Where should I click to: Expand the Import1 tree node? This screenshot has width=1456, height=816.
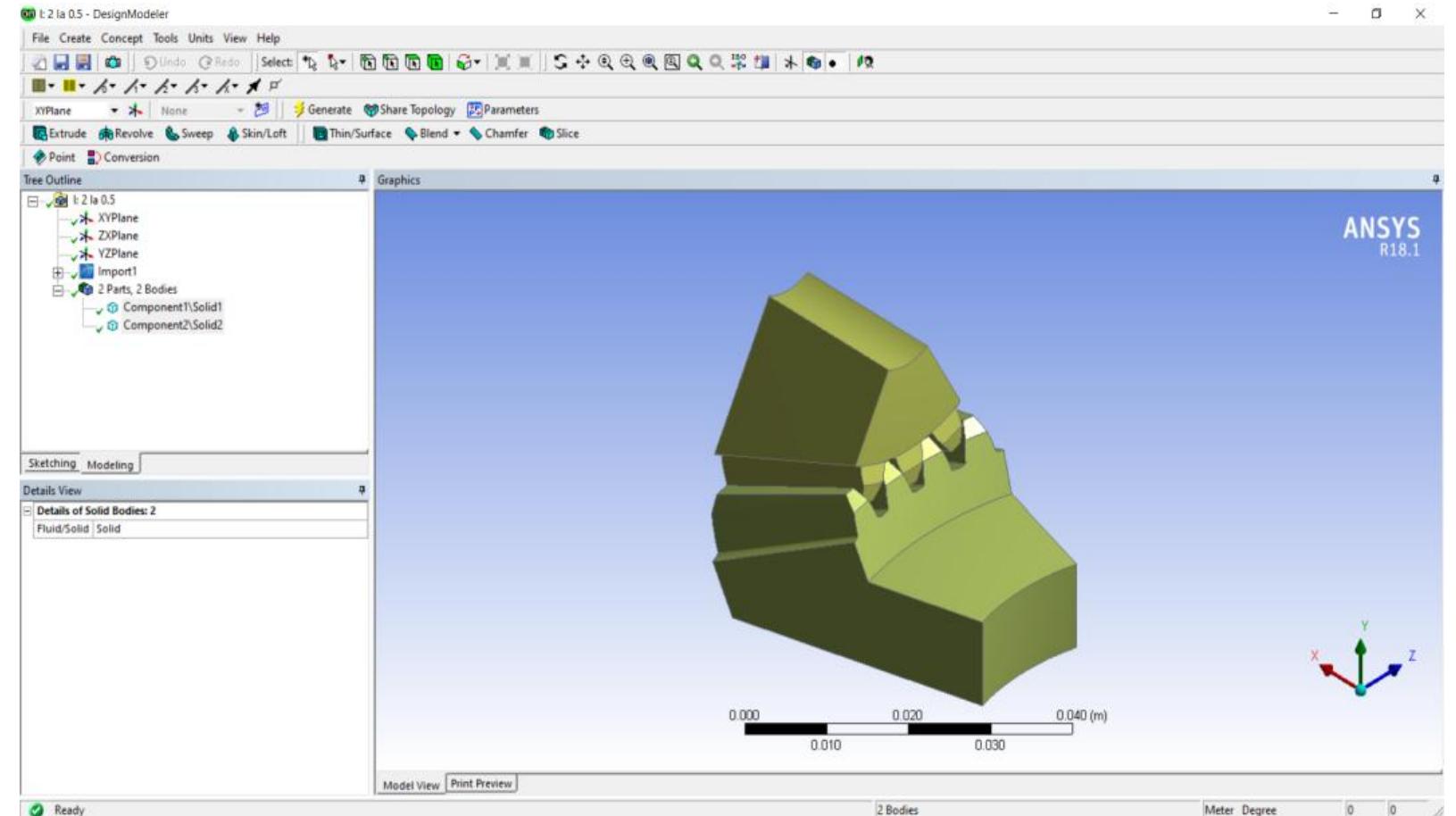pos(58,272)
